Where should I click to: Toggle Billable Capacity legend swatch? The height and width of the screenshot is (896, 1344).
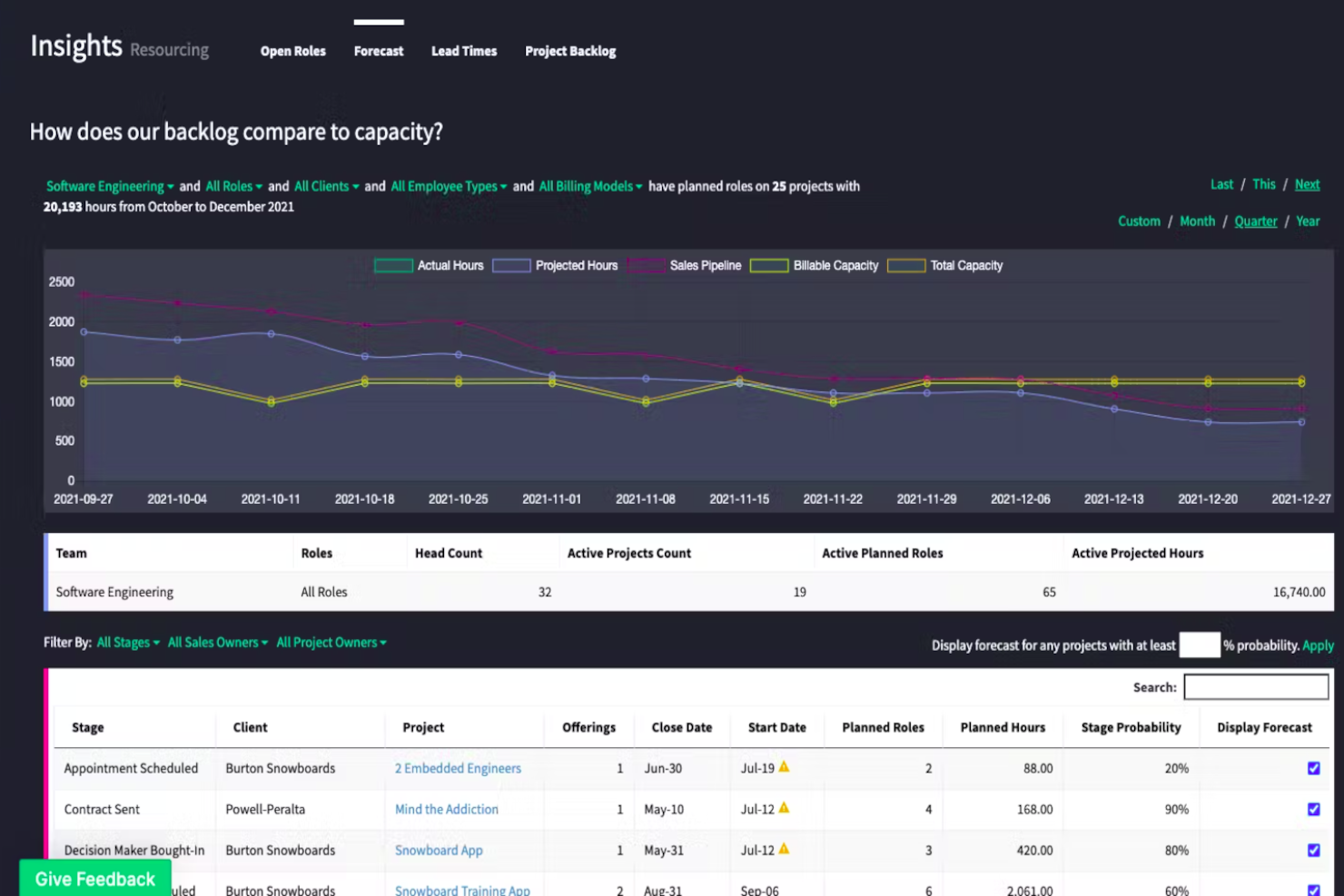click(x=769, y=265)
